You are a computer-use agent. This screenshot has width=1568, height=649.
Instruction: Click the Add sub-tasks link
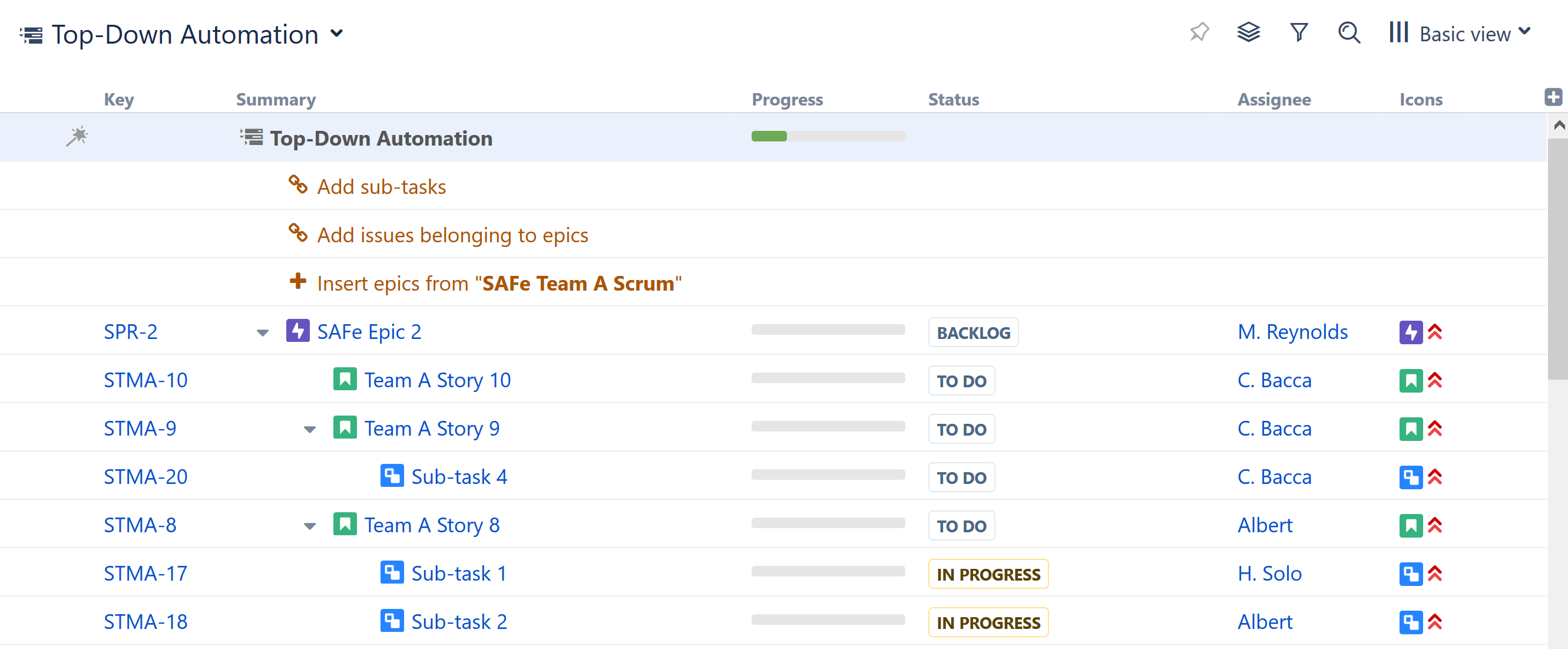(x=382, y=186)
